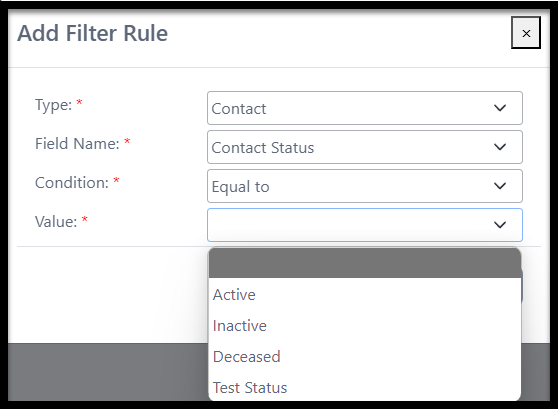Screen dimensions: 558x409
Task: Collapse the Value list using its chevron
Action: click(x=500, y=225)
